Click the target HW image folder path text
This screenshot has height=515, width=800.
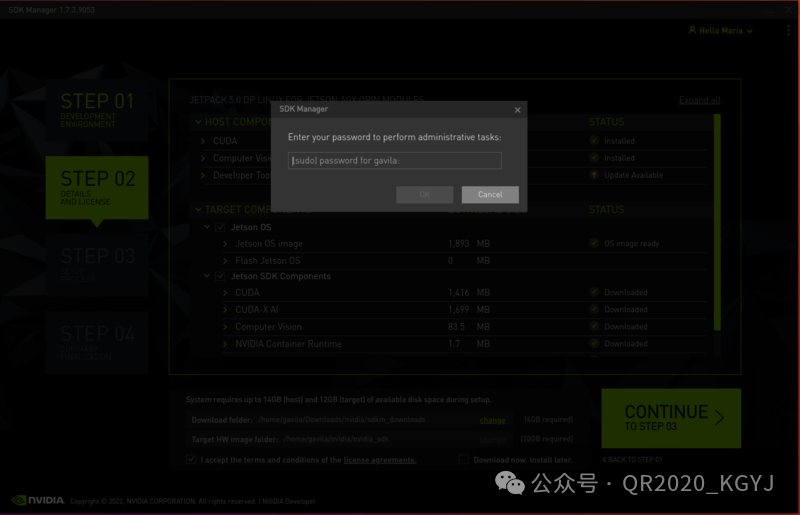pos(336,439)
